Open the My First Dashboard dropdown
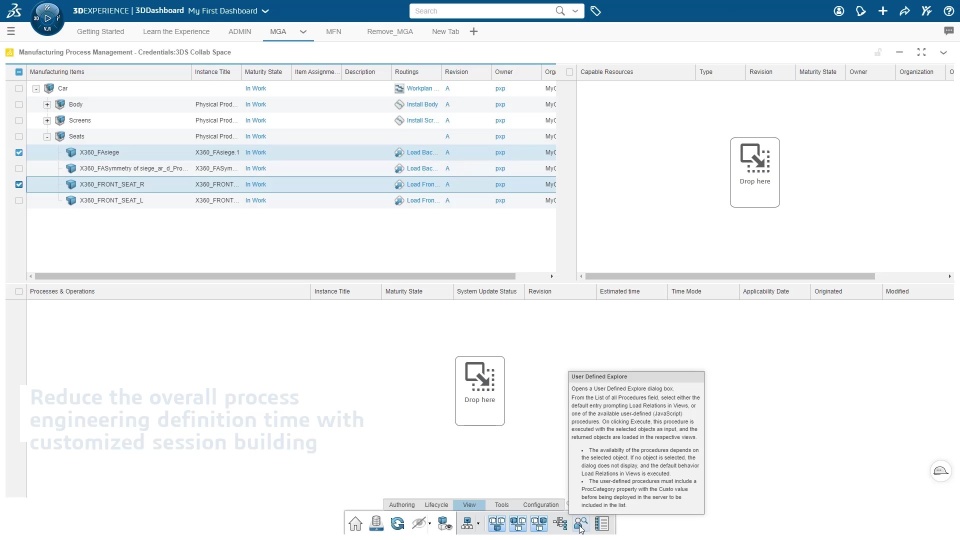 tap(265, 11)
